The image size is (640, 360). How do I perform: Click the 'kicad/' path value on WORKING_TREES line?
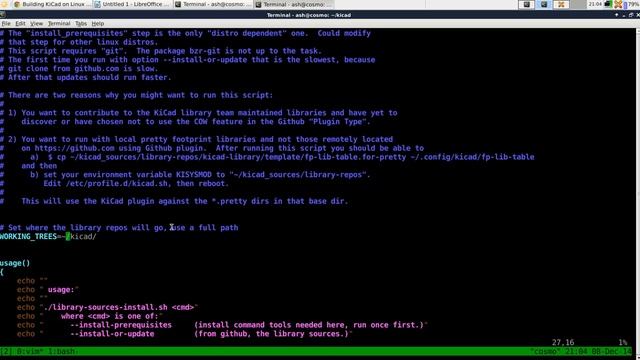[83, 236]
